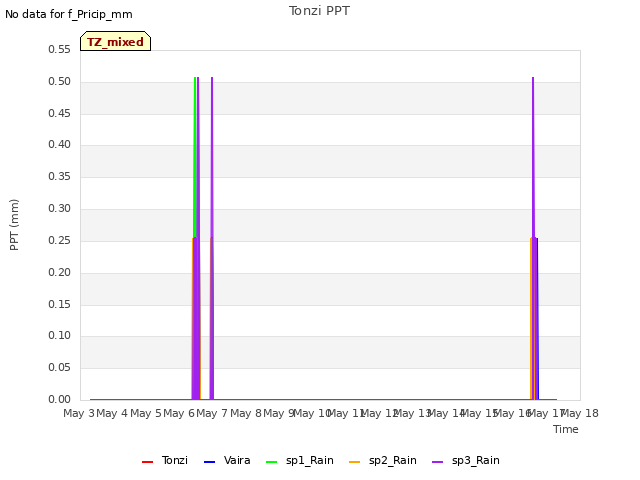Toggle the sp2_Rain series legend label
Image resolution: width=640 pixels, height=480 pixels.
(393, 460)
